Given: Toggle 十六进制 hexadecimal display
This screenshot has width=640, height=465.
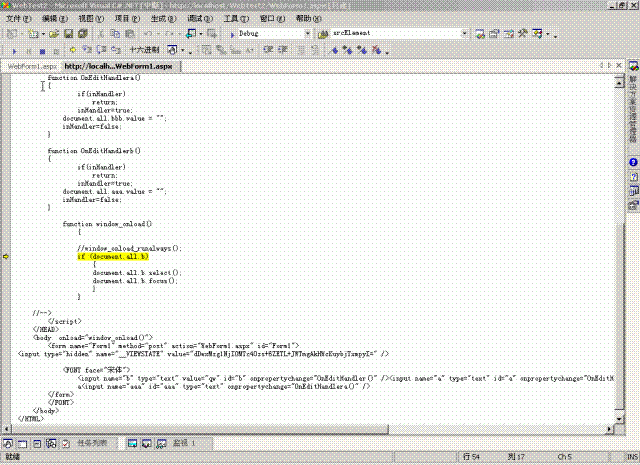Looking at the screenshot, I should [144, 50].
